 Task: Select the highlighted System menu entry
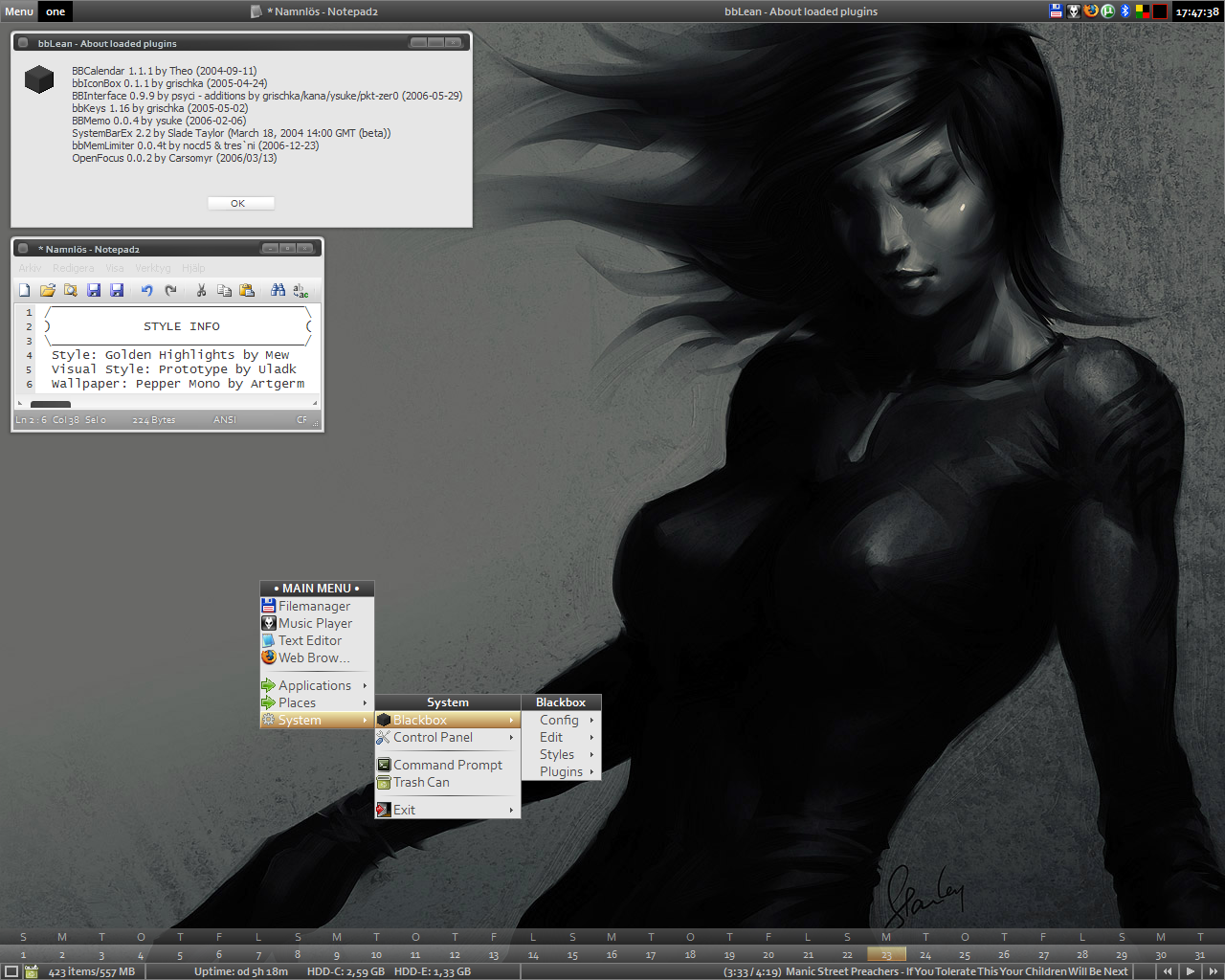(317, 720)
